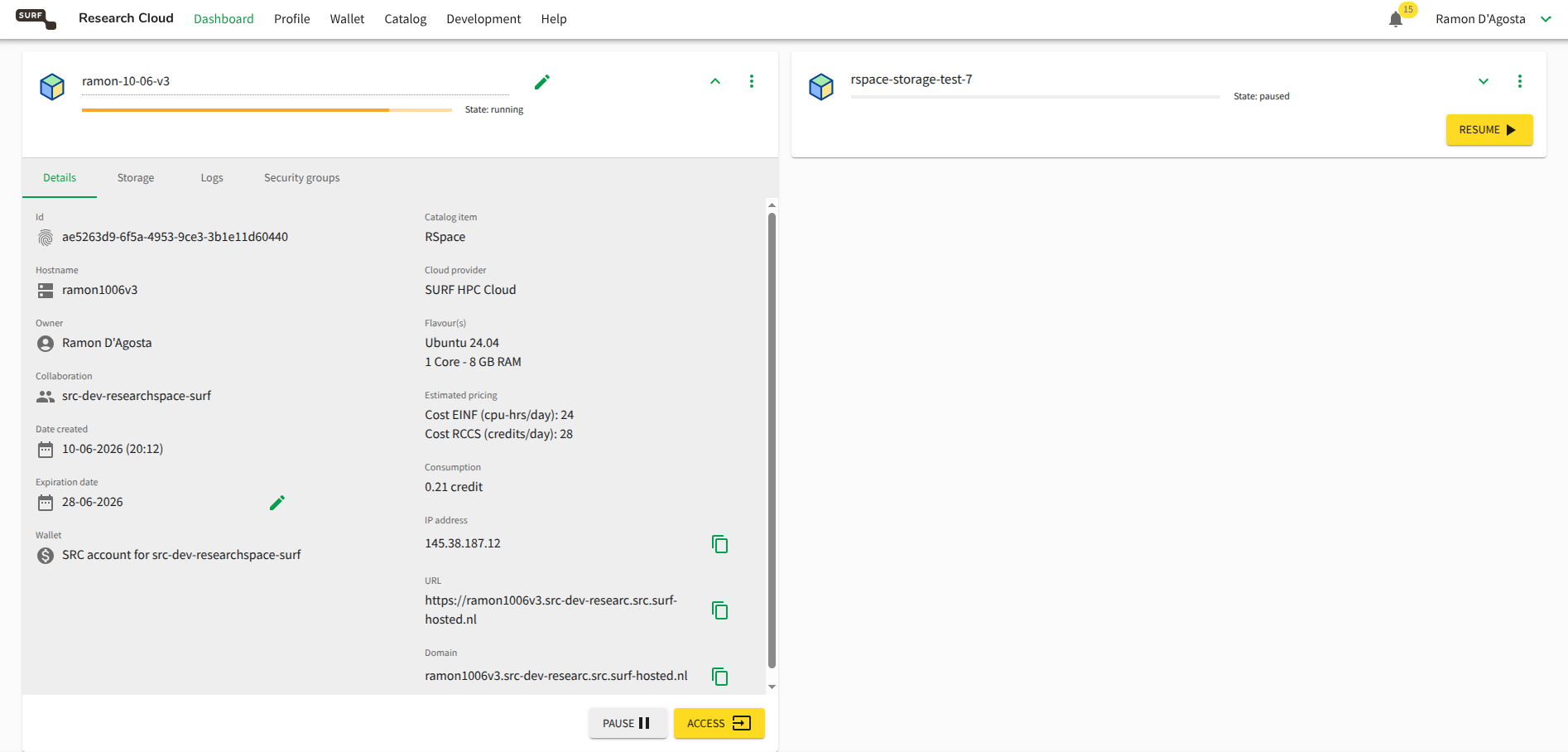Switch to the Security groups tab

pyautogui.click(x=302, y=178)
